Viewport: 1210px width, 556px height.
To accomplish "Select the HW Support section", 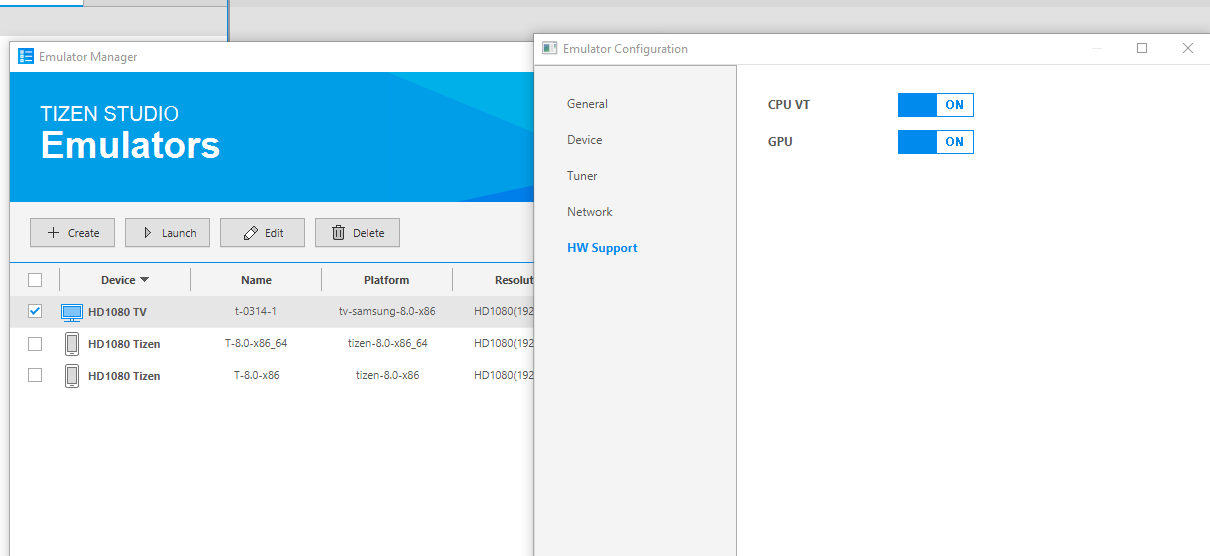I will [x=602, y=248].
